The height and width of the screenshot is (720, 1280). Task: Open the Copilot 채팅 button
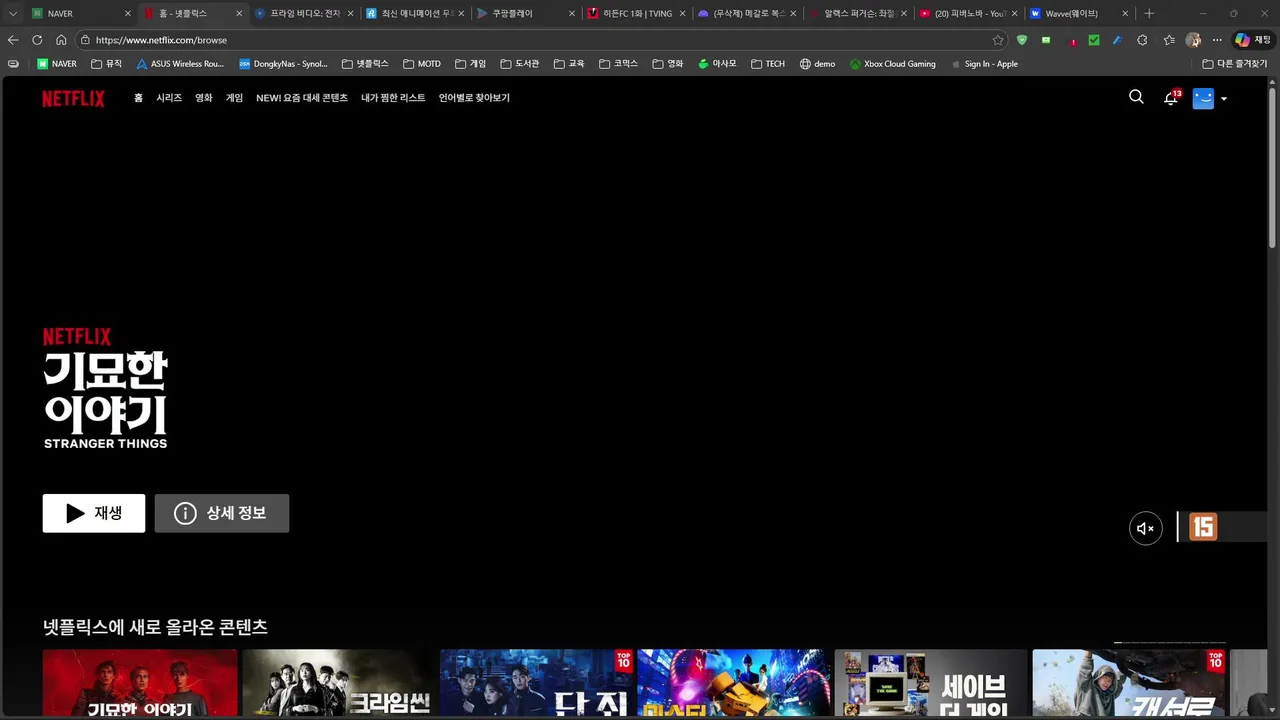coord(1253,40)
